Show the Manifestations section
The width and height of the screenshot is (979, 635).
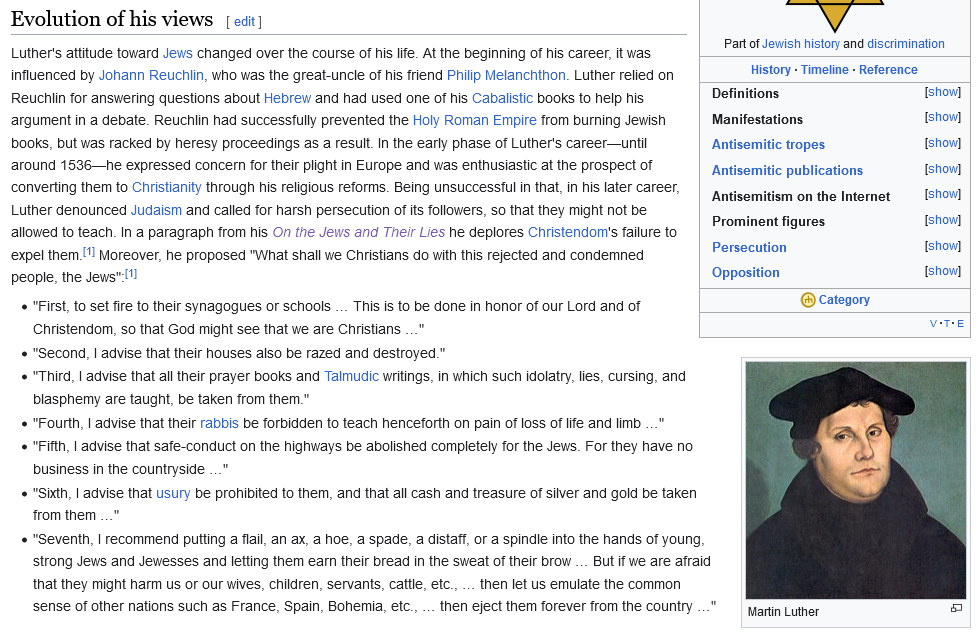point(942,118)
